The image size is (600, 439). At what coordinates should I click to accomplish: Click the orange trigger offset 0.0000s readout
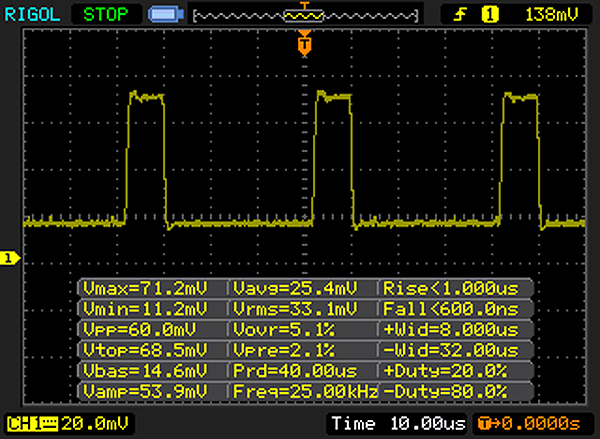pyautogui.click(x=530, y=424)
